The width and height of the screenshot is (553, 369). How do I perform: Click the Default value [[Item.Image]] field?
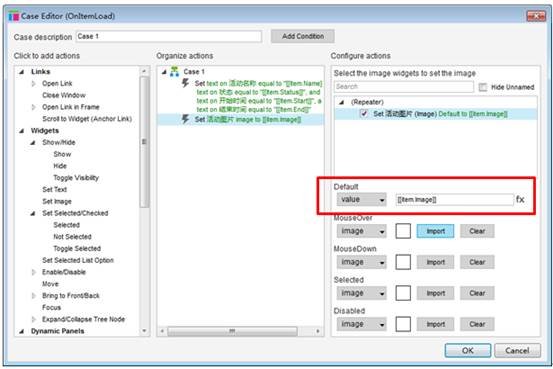pyautogui.click(x=454, y=200)
